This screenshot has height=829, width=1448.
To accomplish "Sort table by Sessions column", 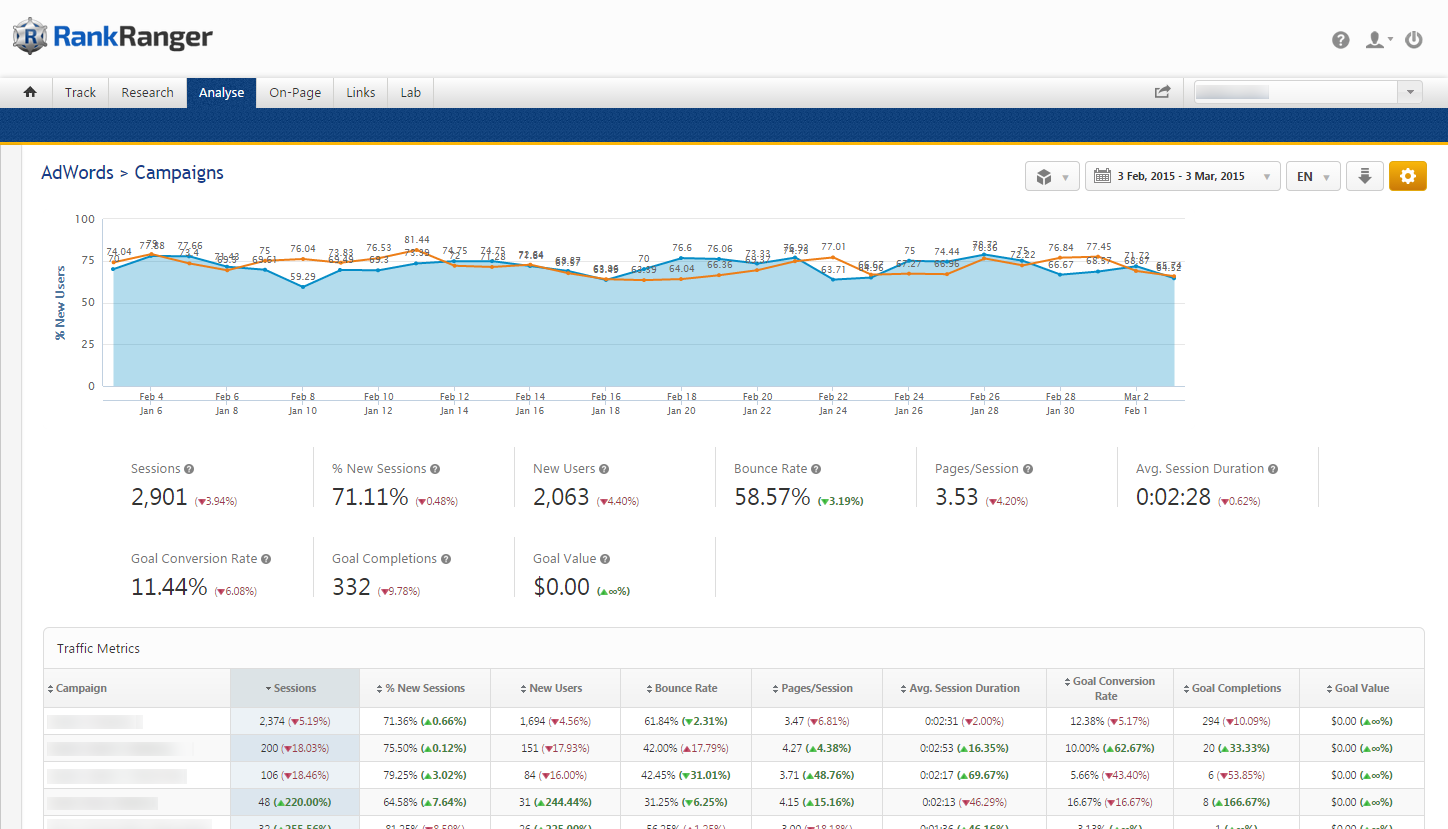I will click(294, 688).
